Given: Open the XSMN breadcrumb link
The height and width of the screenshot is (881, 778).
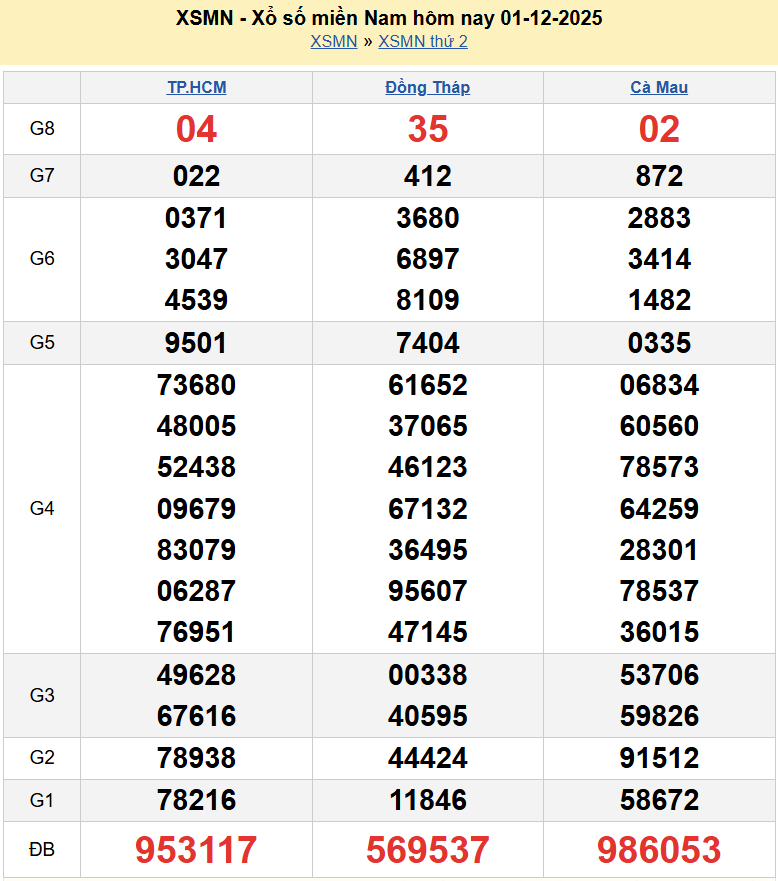Looking at the screenshot, I should (333, 41).
